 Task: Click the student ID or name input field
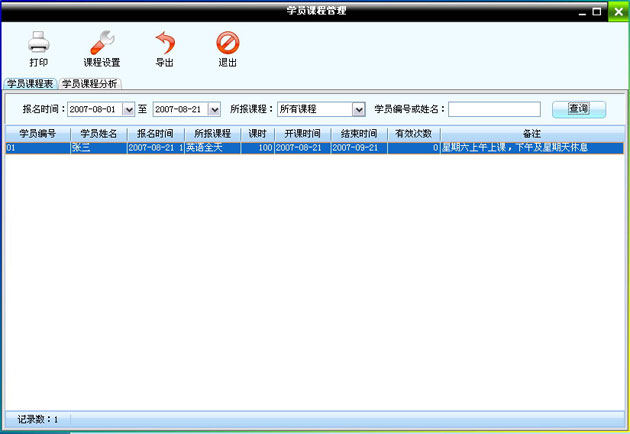(x=494, y=109)
